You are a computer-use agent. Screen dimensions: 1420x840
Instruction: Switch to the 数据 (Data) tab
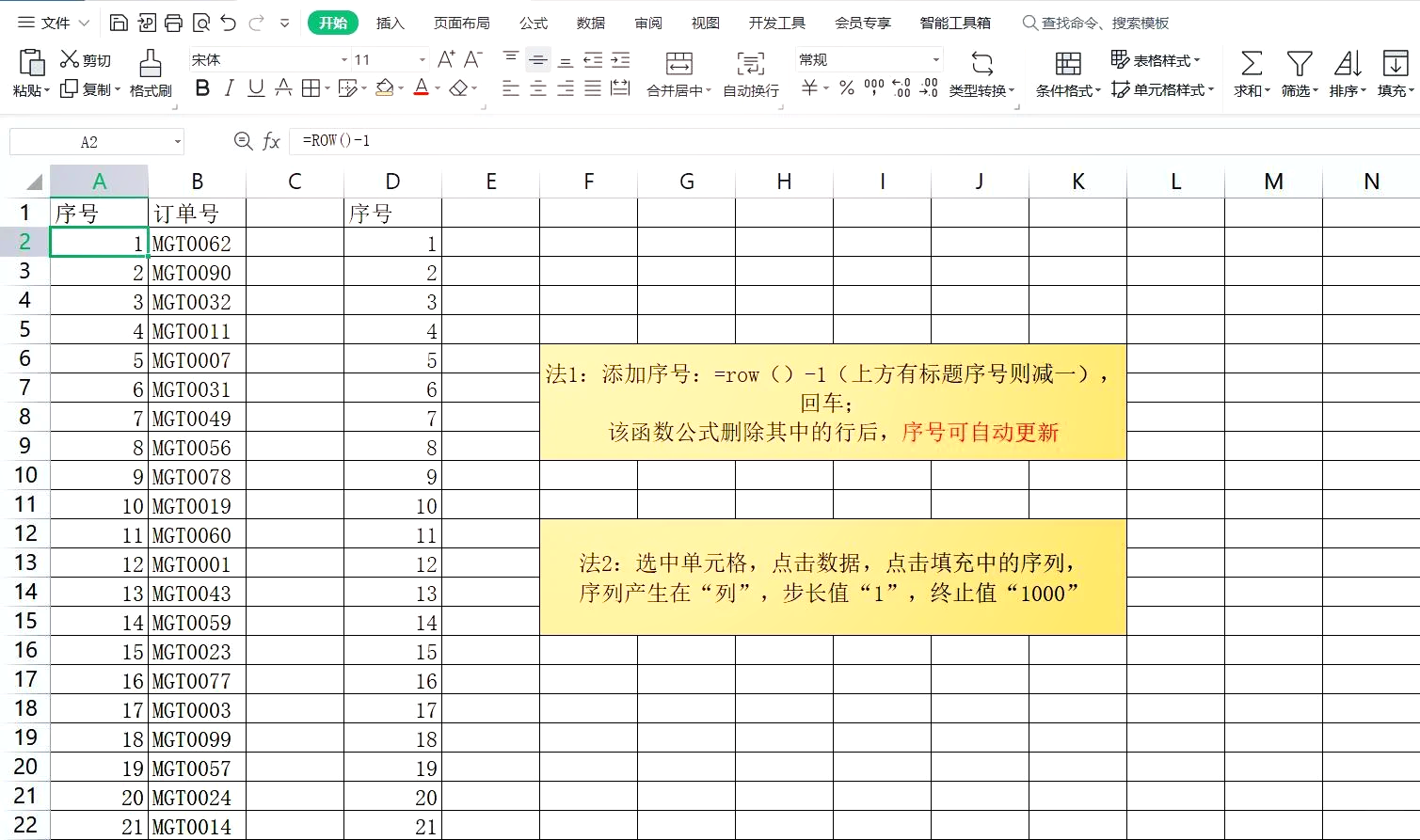pos(591,23)
